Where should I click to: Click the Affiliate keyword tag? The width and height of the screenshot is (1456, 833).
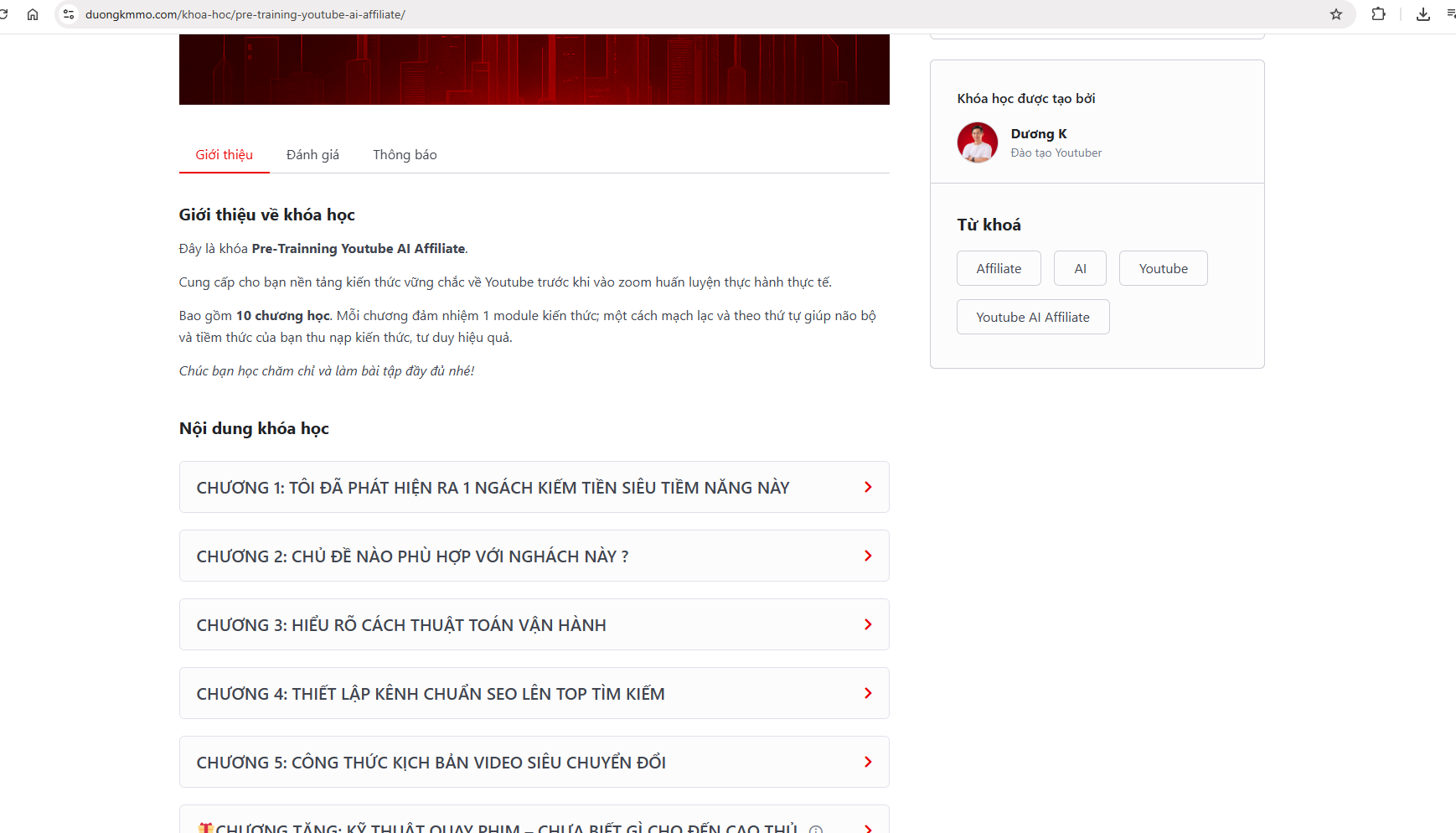tap(999, 269)
